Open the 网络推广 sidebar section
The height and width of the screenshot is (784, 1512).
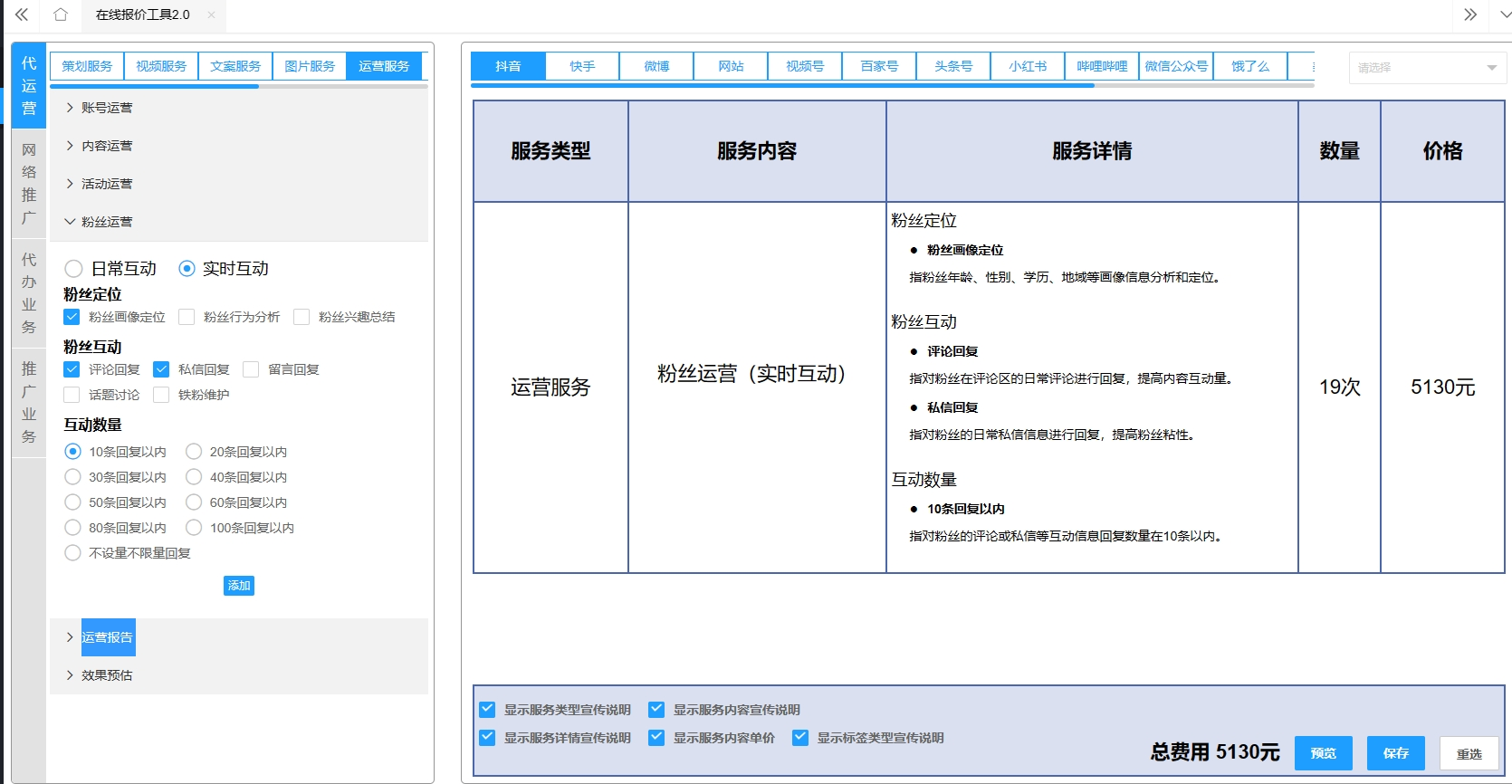[x=29, y=184]
